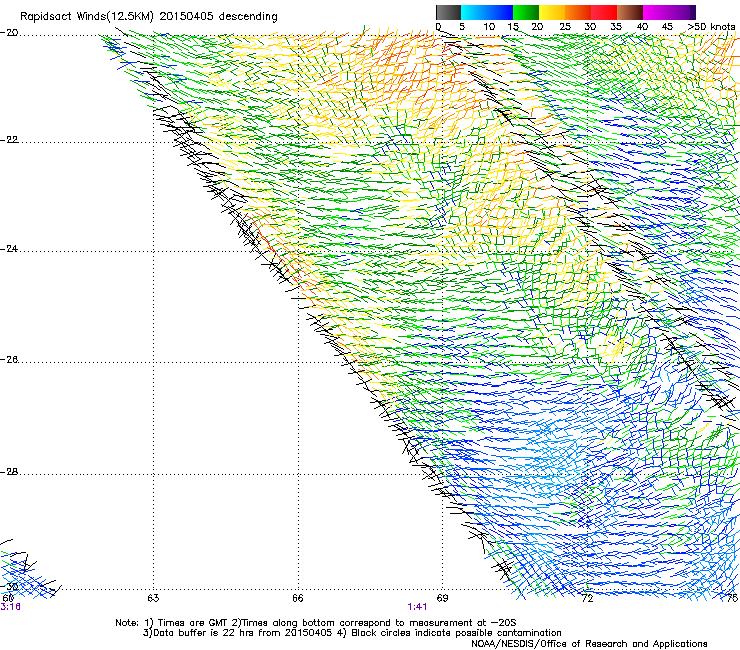
Task: Click the 63 longitude axis label
Action: tap(153, 598)
